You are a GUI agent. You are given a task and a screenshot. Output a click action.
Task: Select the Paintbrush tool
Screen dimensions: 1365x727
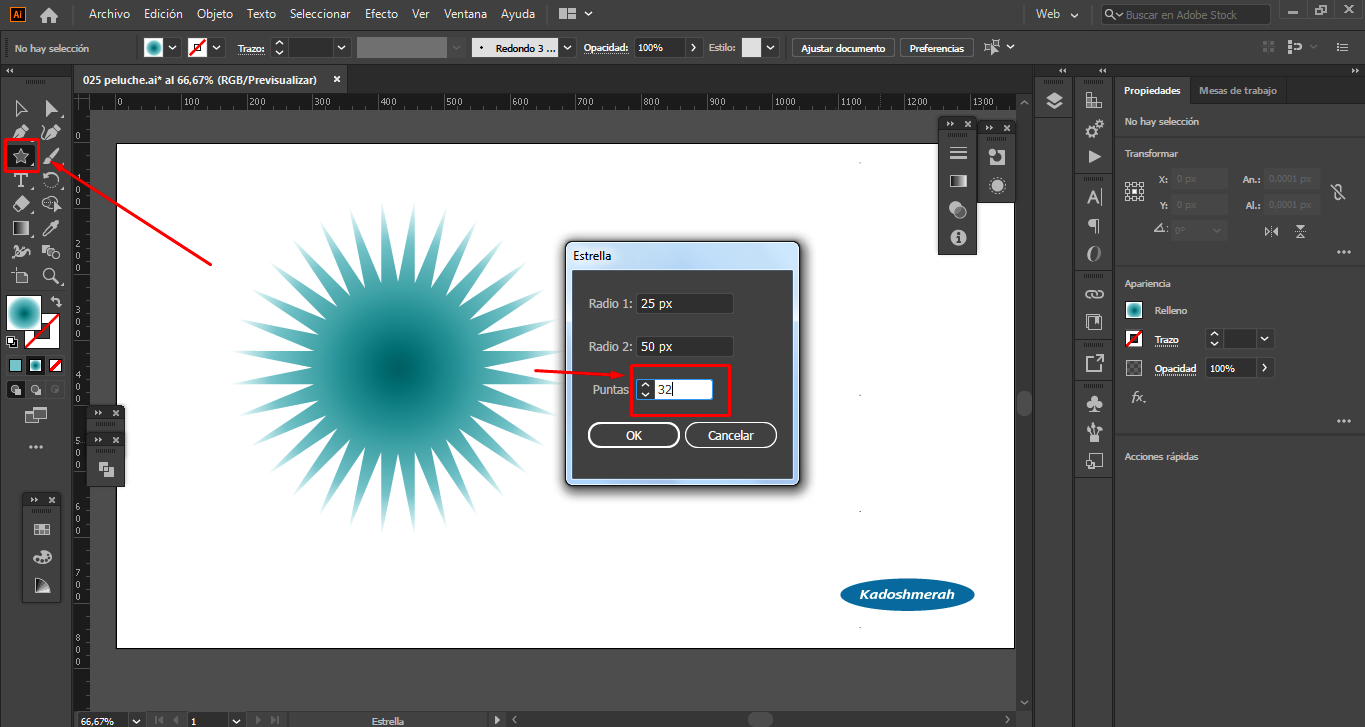(51, 156)
